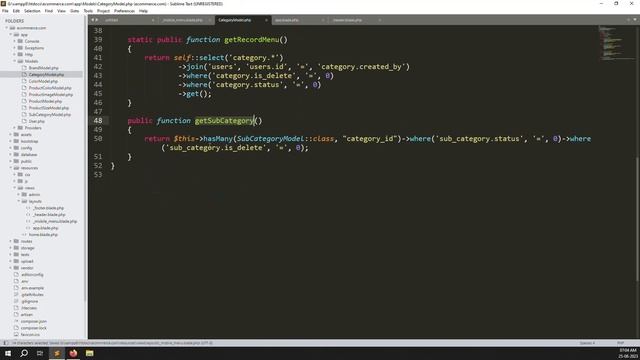This screenshot has height=360, width=640.
Task: Open SubCategoryModel.php in the sidebar
Action: point(50,115)
